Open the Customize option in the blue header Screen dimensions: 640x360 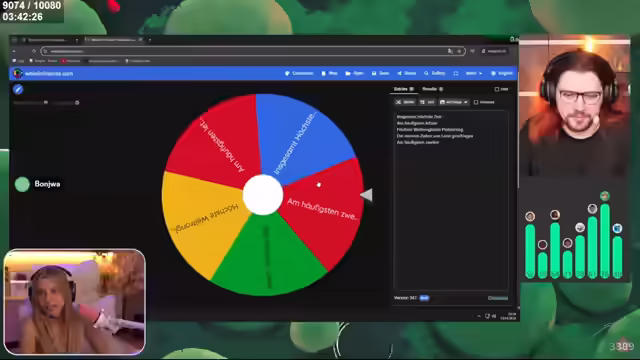pos(299,73)
